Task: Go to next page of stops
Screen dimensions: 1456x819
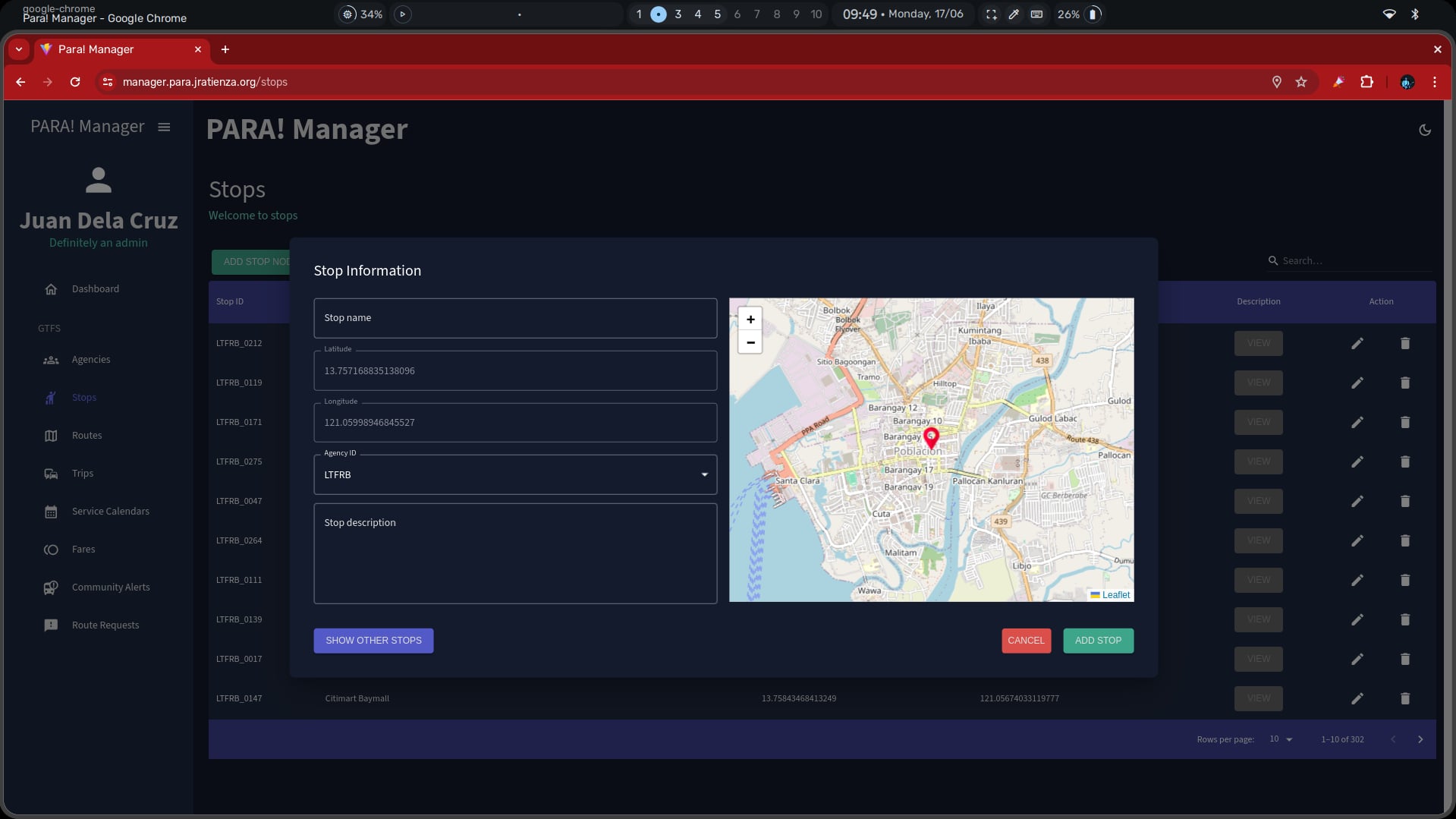Action: [1420, 740]
